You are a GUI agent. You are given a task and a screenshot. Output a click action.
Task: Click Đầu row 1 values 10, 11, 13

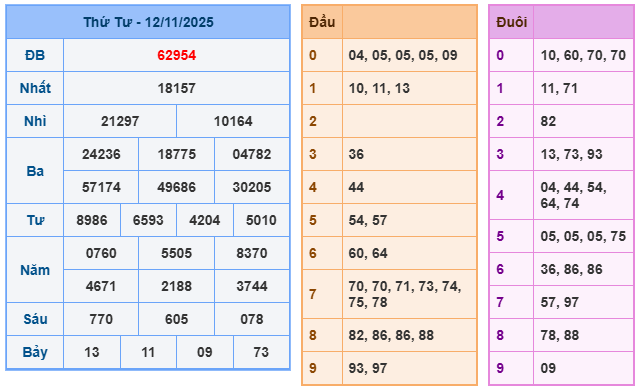[379, 88]
